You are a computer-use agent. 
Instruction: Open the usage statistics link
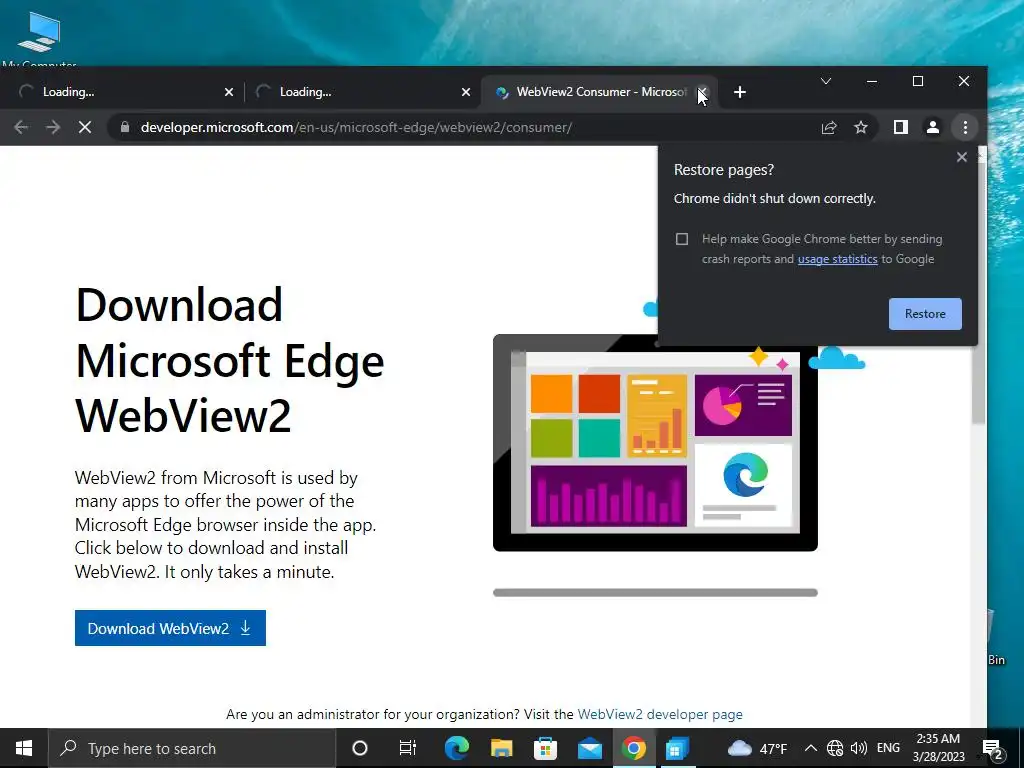(837, 259)
